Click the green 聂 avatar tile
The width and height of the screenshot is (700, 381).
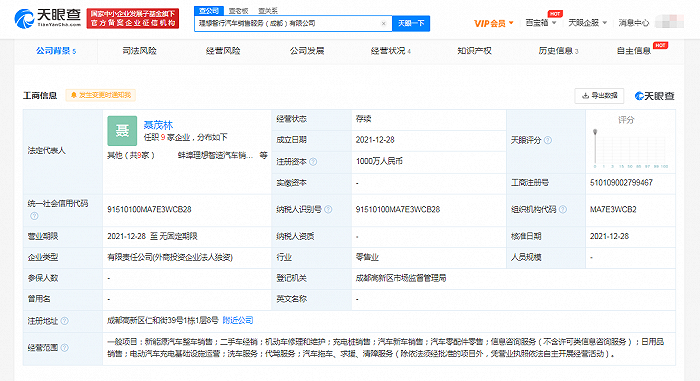[122, 131]
